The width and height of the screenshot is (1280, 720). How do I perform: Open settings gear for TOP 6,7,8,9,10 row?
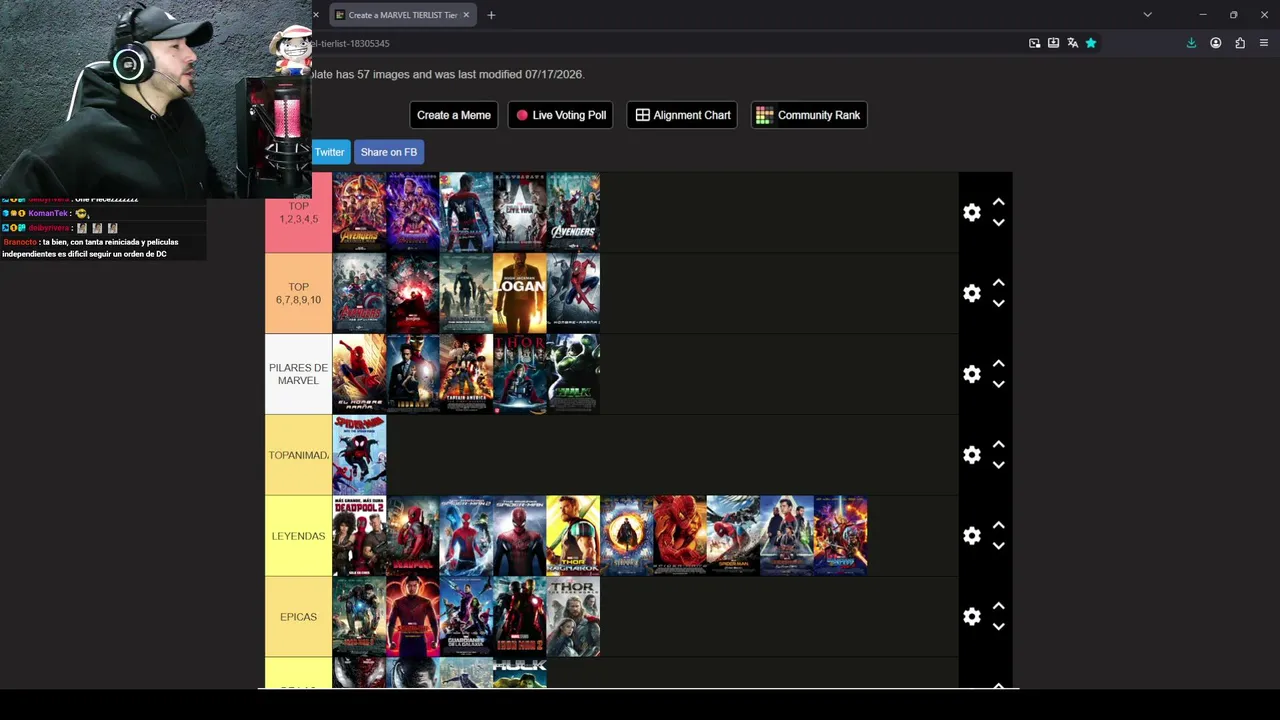(971, 293)
